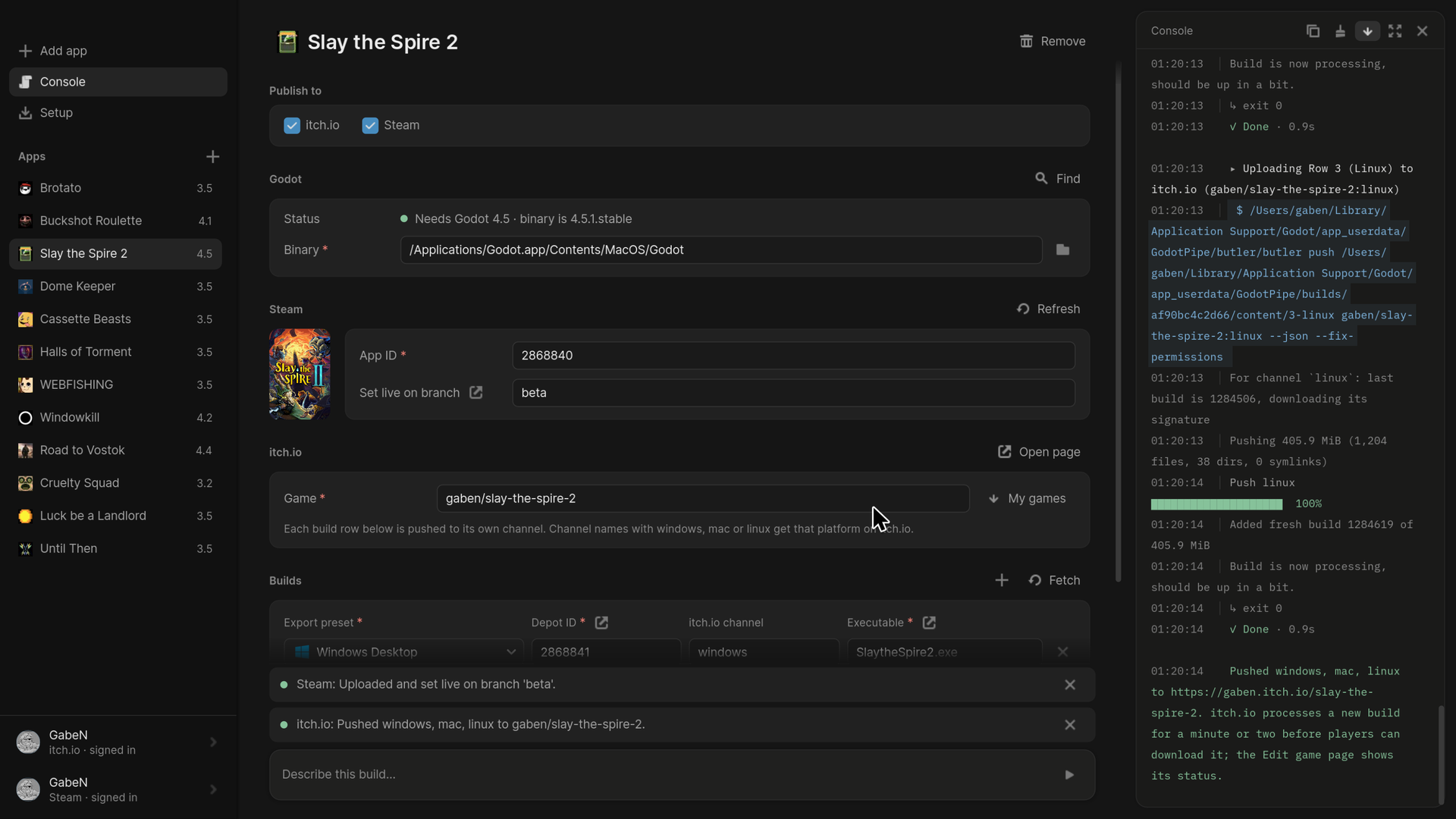
Task: Open Until Then app
Action: click(x=115, y=548)
